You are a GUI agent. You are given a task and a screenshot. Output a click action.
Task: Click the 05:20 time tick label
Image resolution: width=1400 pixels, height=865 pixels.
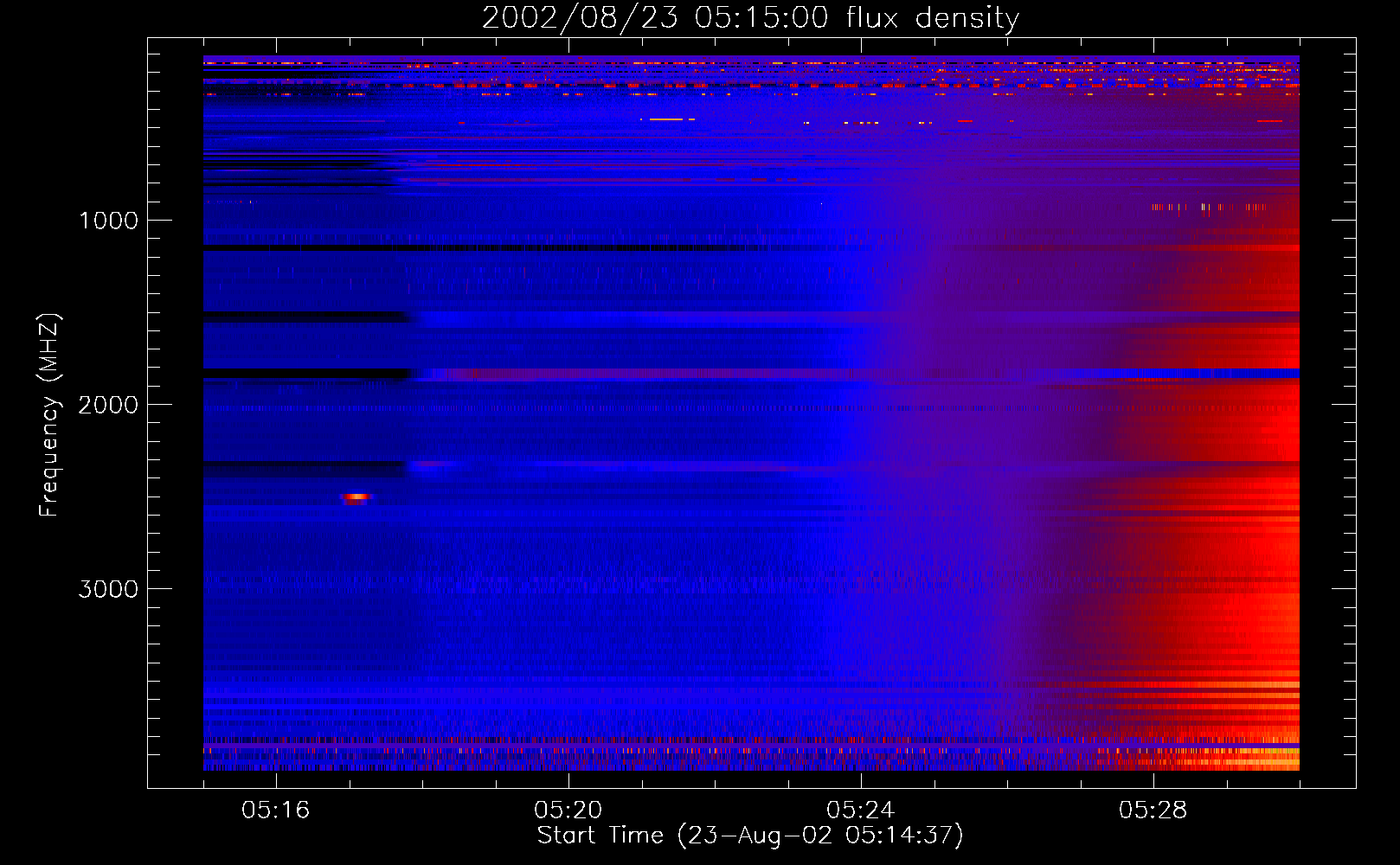point(568,811)
